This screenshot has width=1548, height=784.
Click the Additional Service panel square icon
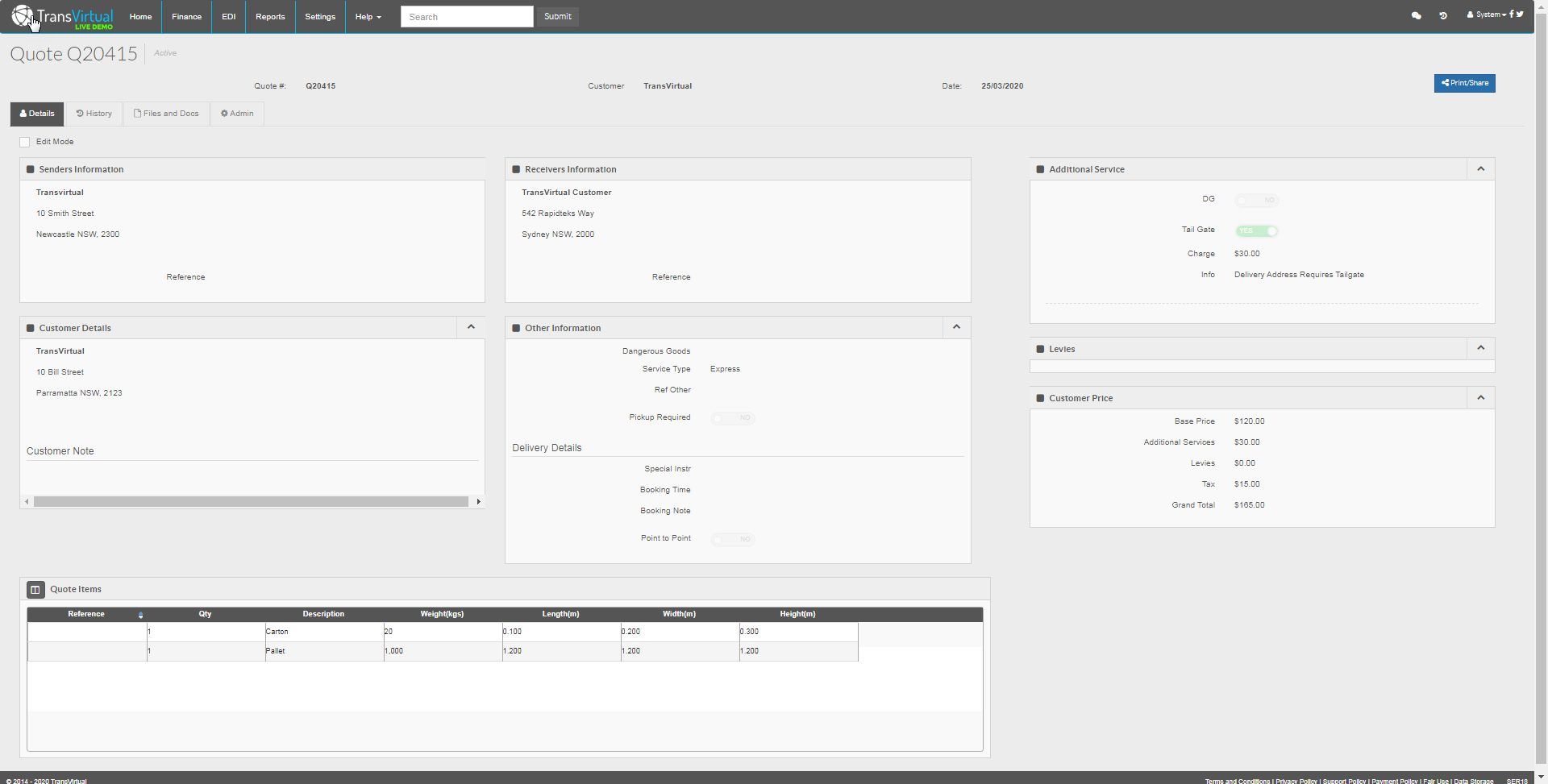pos(1040,169)
